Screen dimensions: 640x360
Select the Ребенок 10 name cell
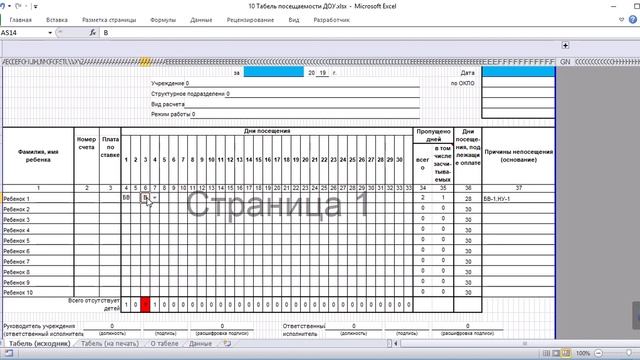(x=38, y=292)
